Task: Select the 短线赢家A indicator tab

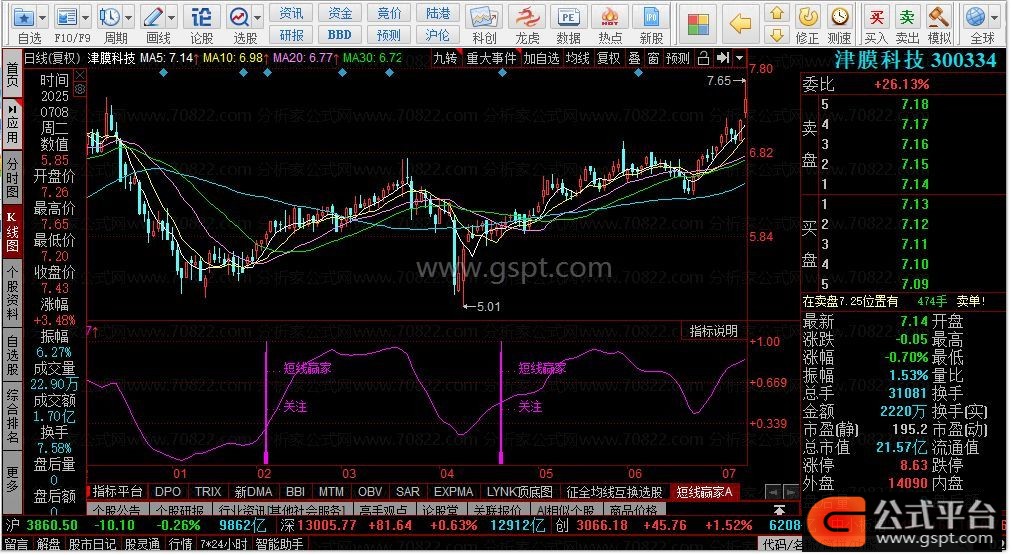Action: pos(704,492)
